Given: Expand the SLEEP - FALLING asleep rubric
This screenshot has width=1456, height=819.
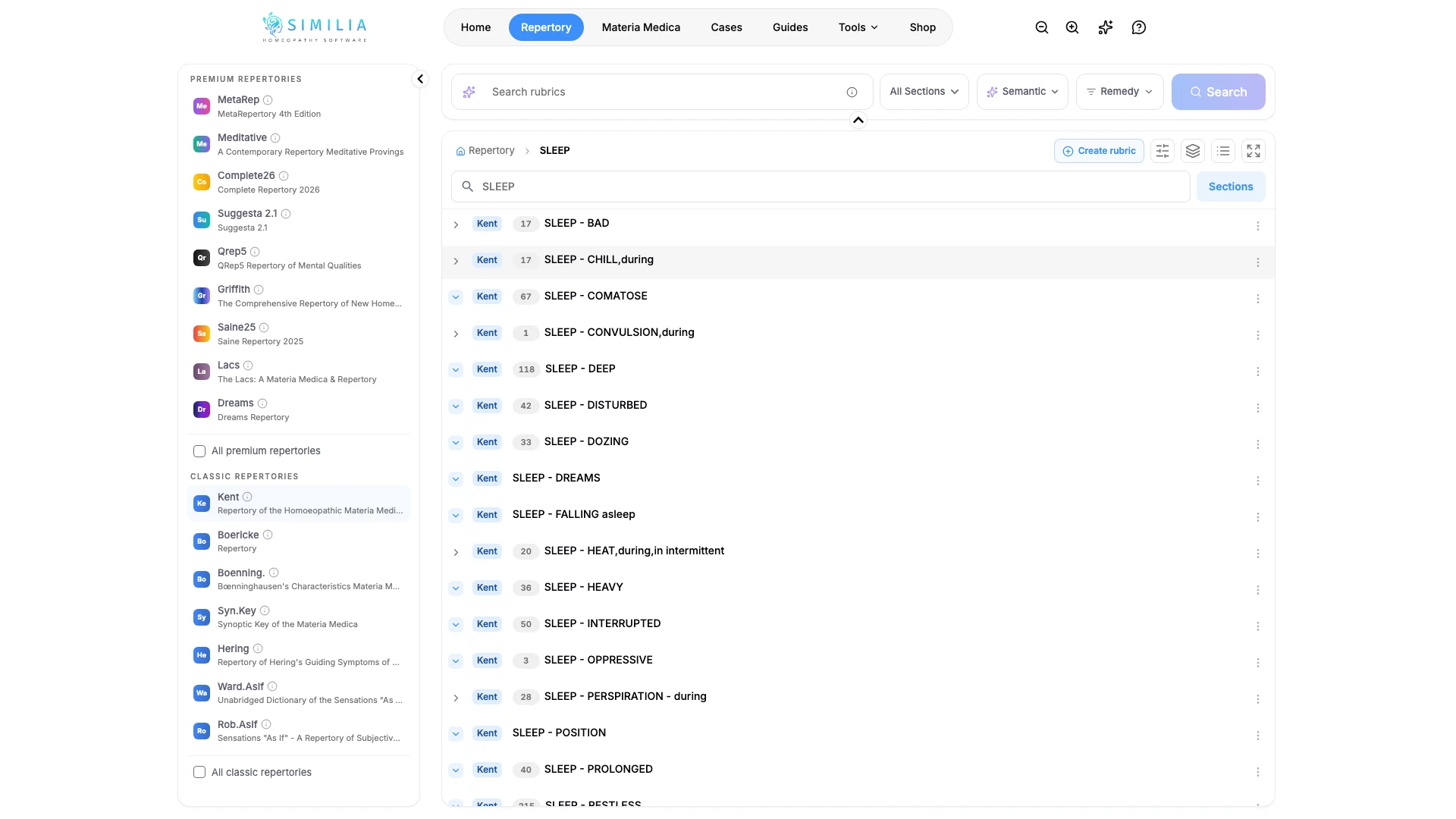Looking at the screenshot, I should (x=456, y=516).
